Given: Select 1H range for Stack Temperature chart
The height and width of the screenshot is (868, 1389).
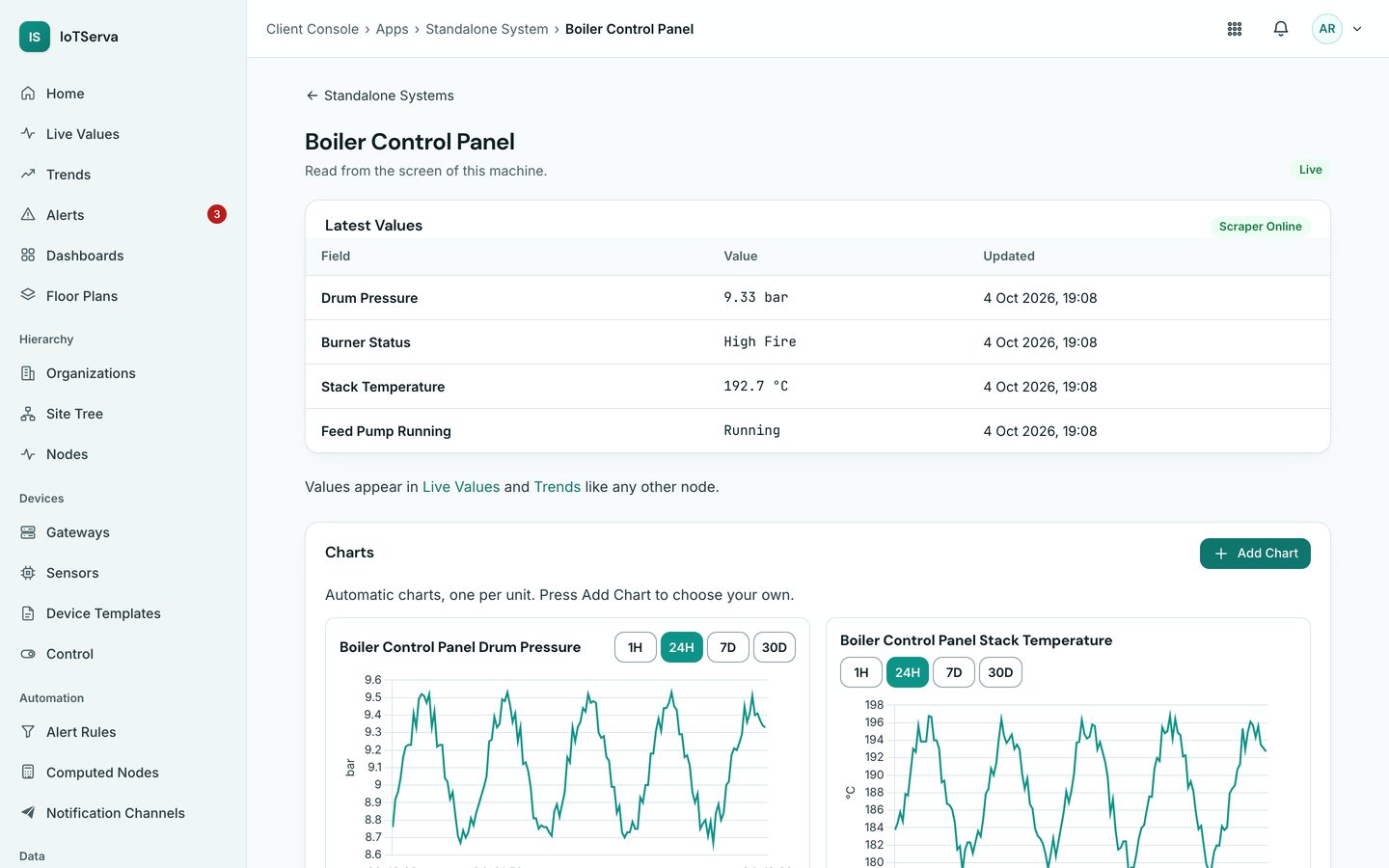Looking at the screenshot, I should tap(861, 672).
